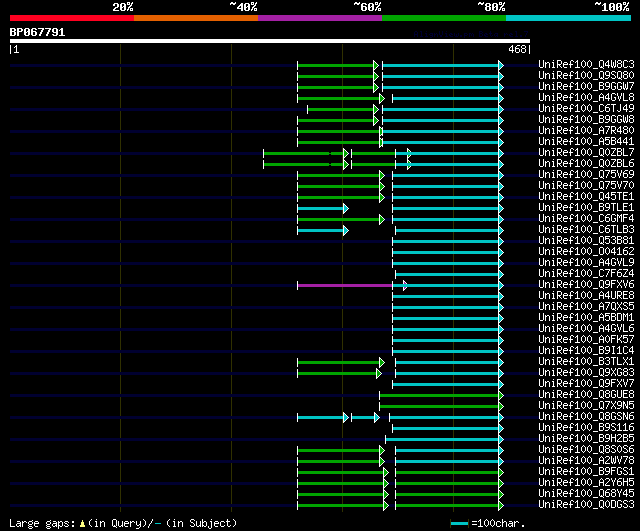640x531 pixels.
Task: Click the BP067791 query name
Action: (37, 32)
